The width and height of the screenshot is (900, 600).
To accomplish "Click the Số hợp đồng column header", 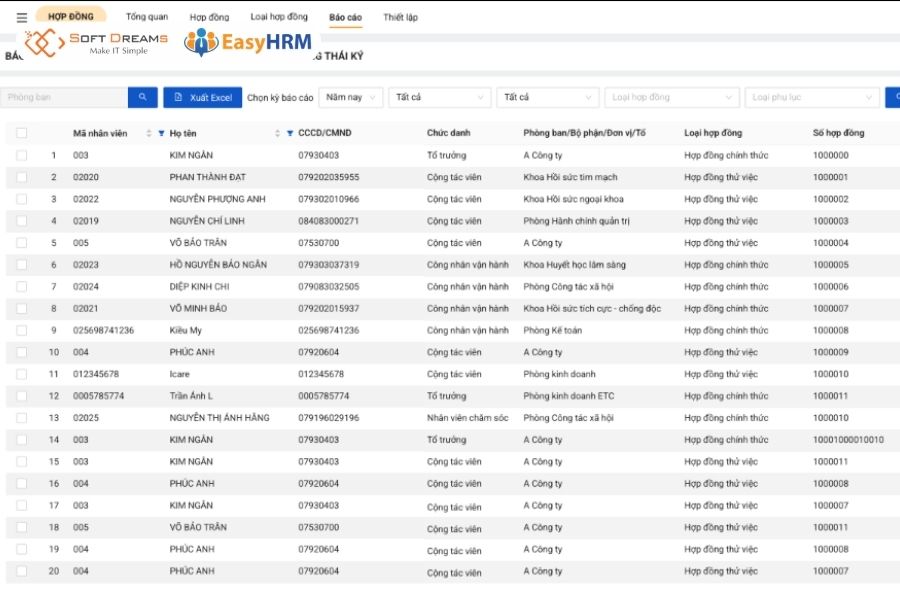I will click(838, 133).
